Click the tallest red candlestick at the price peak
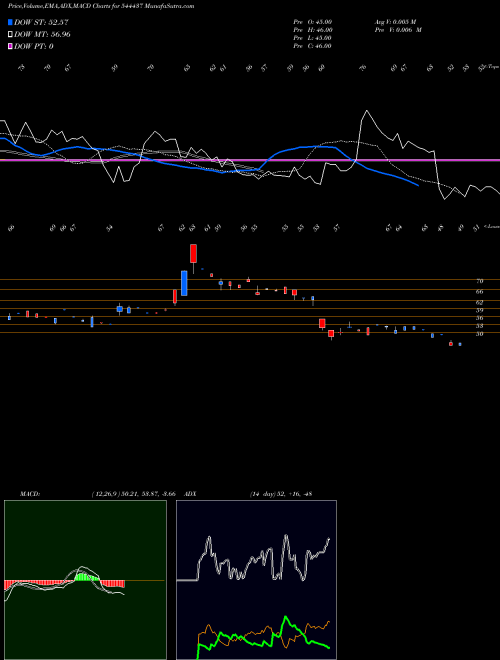Screen dimensions: 500x660 click(x=194, y=253)
